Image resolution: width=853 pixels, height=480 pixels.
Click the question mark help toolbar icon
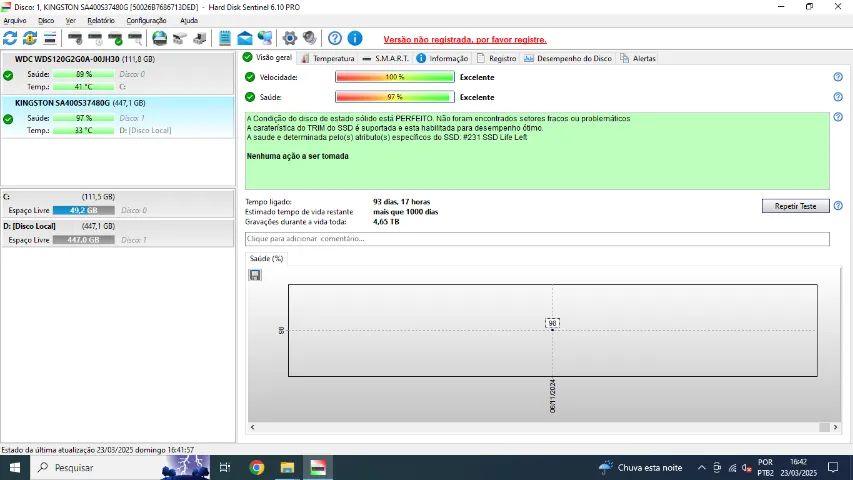(x=335, y=38)
